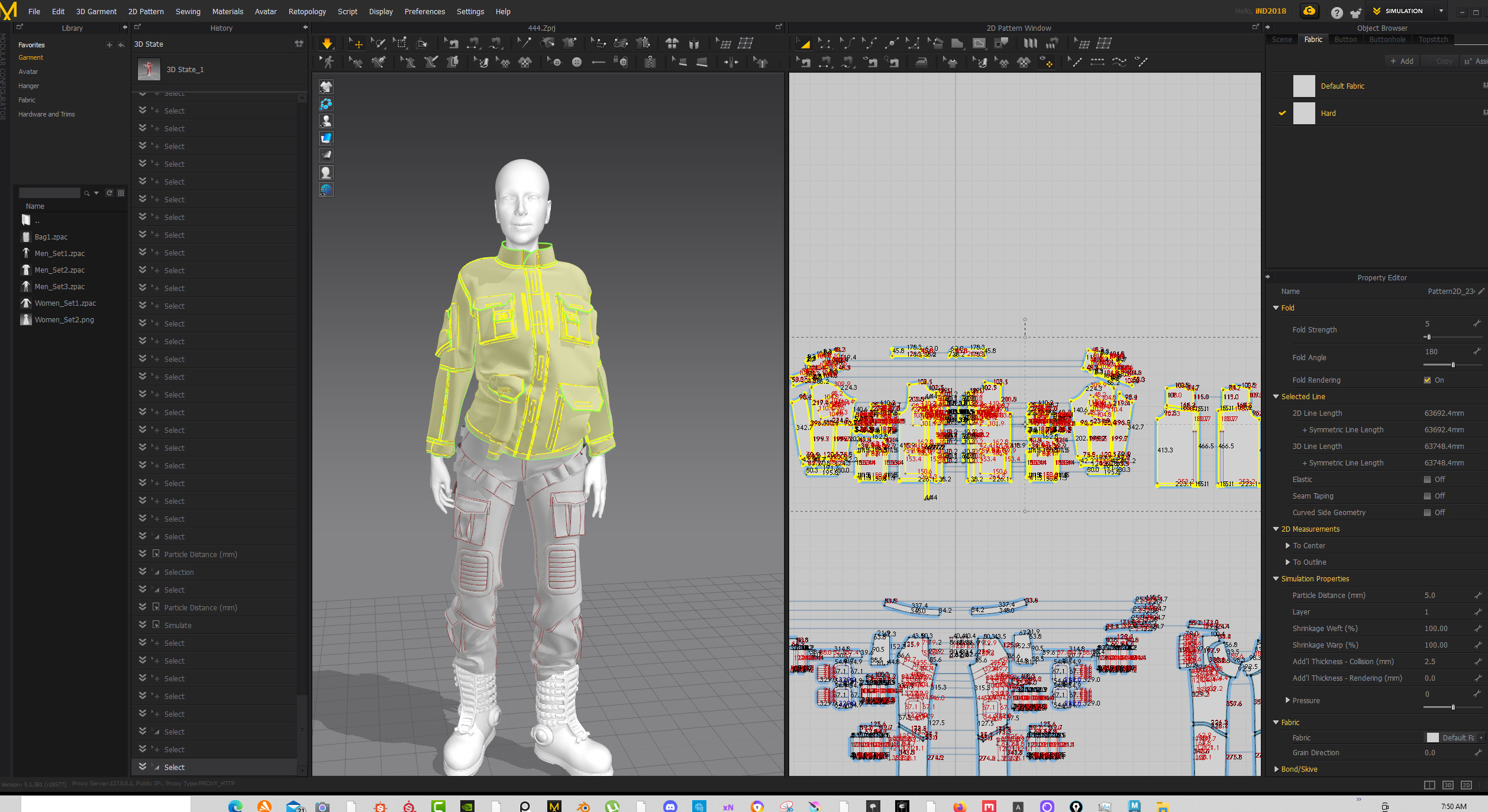Viewport: 1488px width, 812px height.
Task: Click the avatar display icon in the 3D viewport sidebar
Action: point(326,121)
